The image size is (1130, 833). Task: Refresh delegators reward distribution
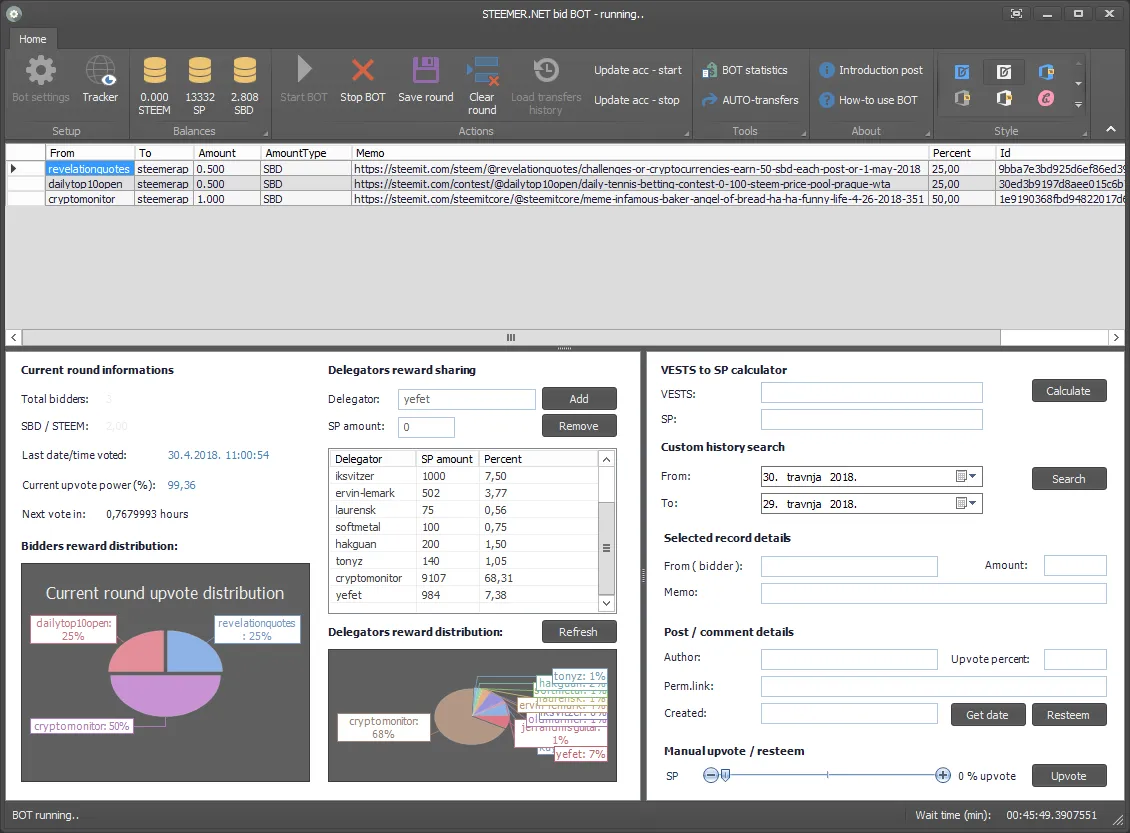(x=579, y=632)
